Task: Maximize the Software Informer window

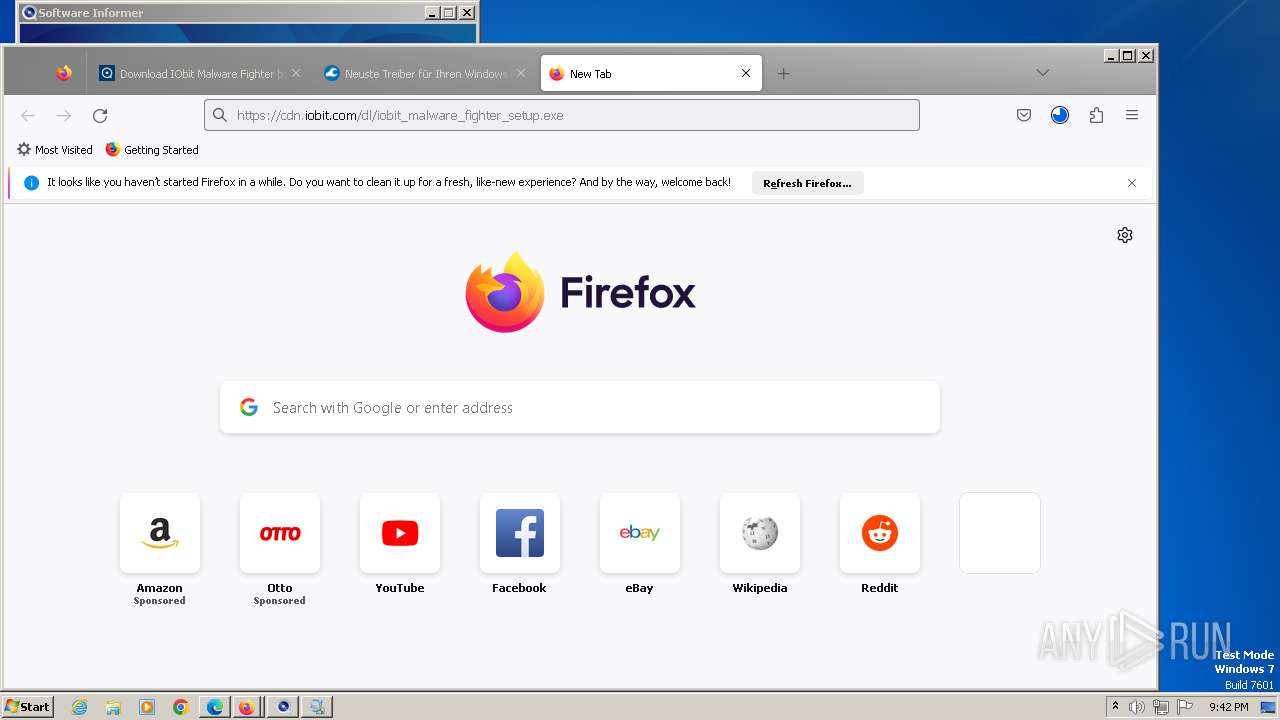Action: (x=449, y=13)
